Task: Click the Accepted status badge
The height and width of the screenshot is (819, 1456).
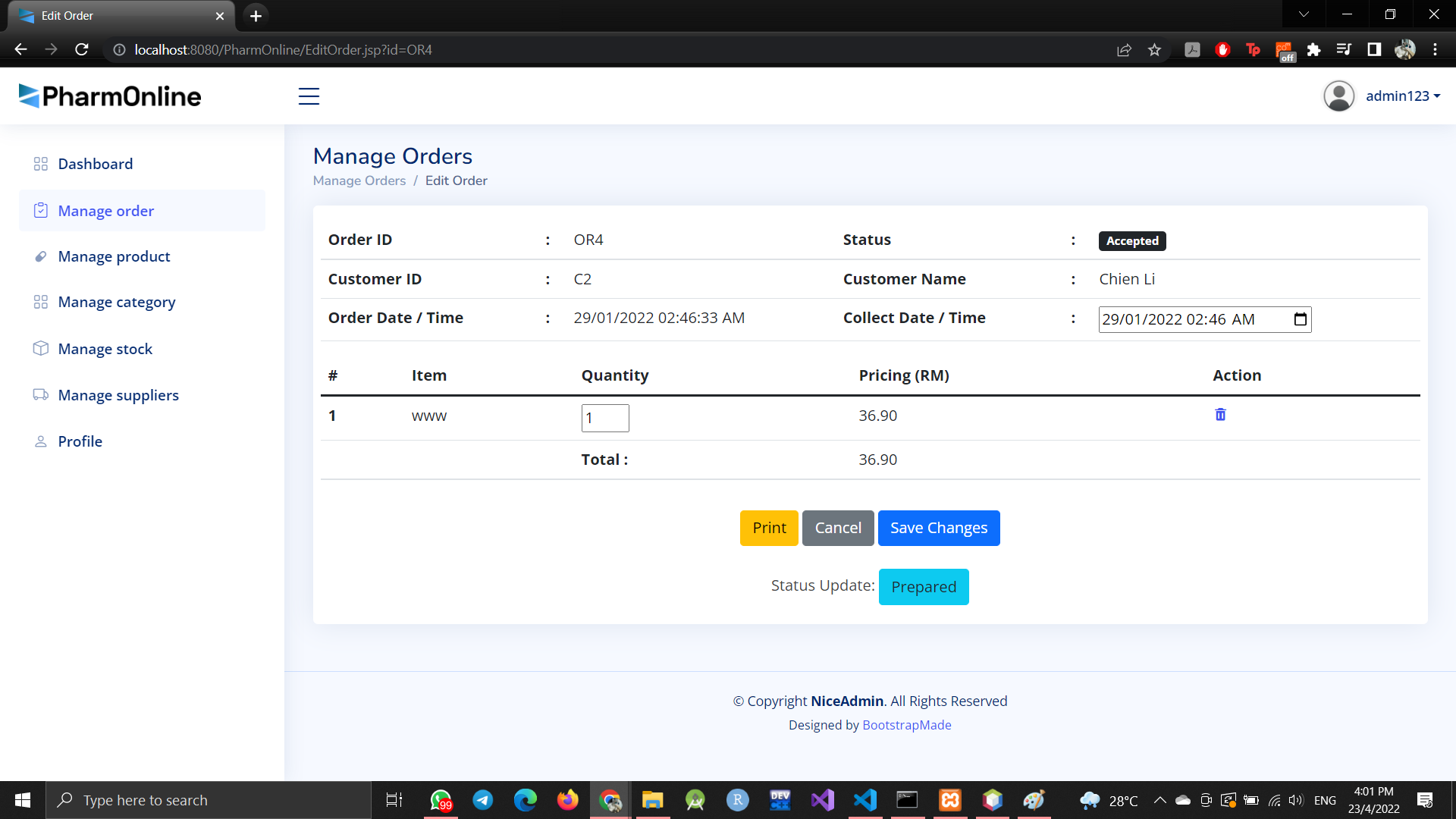Action: tap(1132, 241)
